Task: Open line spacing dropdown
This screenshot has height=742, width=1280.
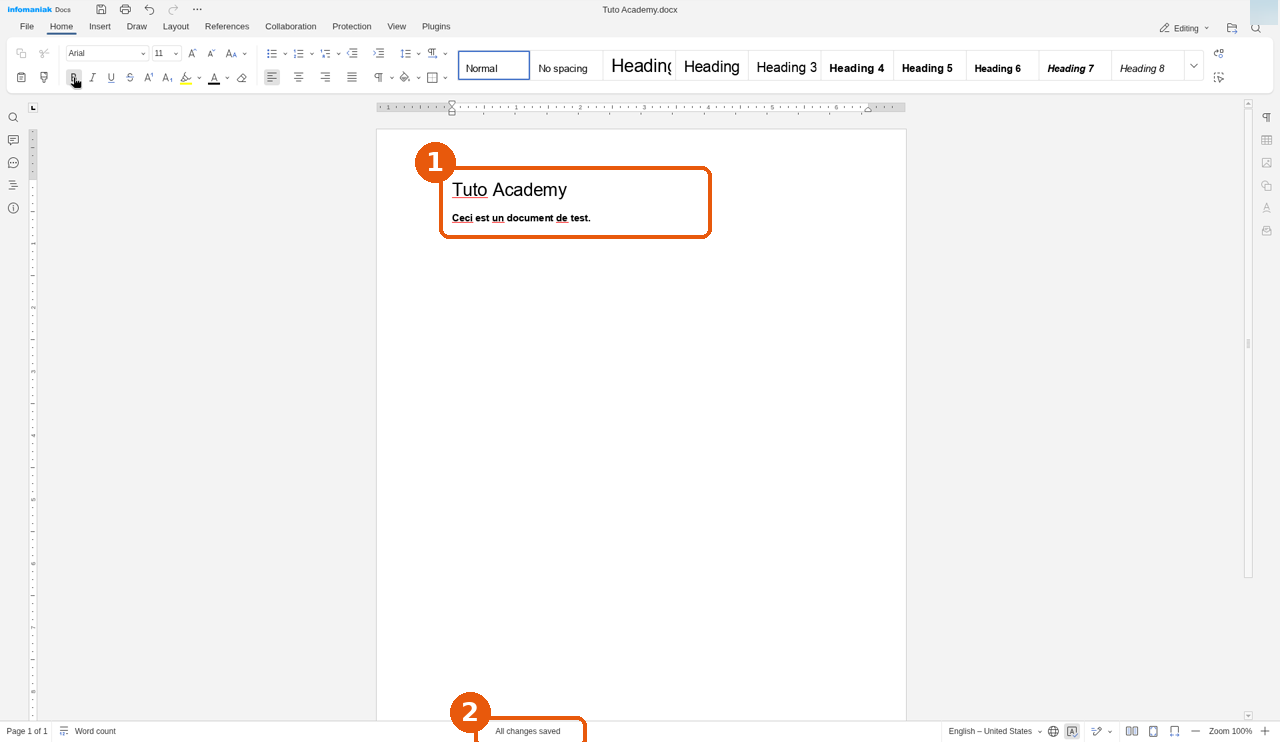Action: click(409, 53)
